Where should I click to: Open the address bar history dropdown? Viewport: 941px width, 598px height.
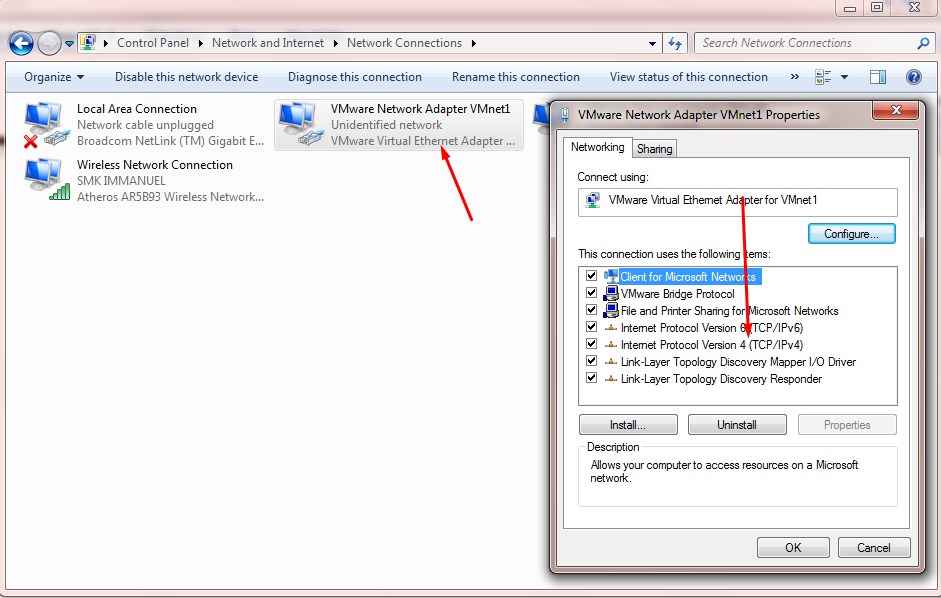pos(652,43)
